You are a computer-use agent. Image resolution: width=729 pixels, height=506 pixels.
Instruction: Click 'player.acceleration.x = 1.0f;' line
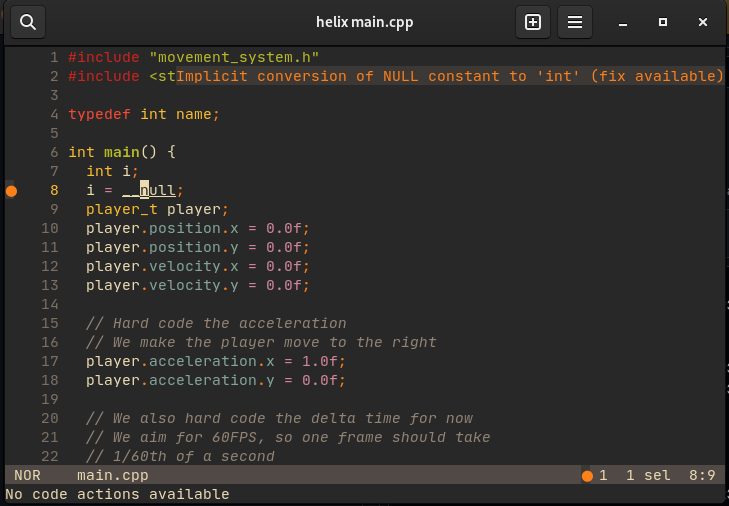click(216, 361)
